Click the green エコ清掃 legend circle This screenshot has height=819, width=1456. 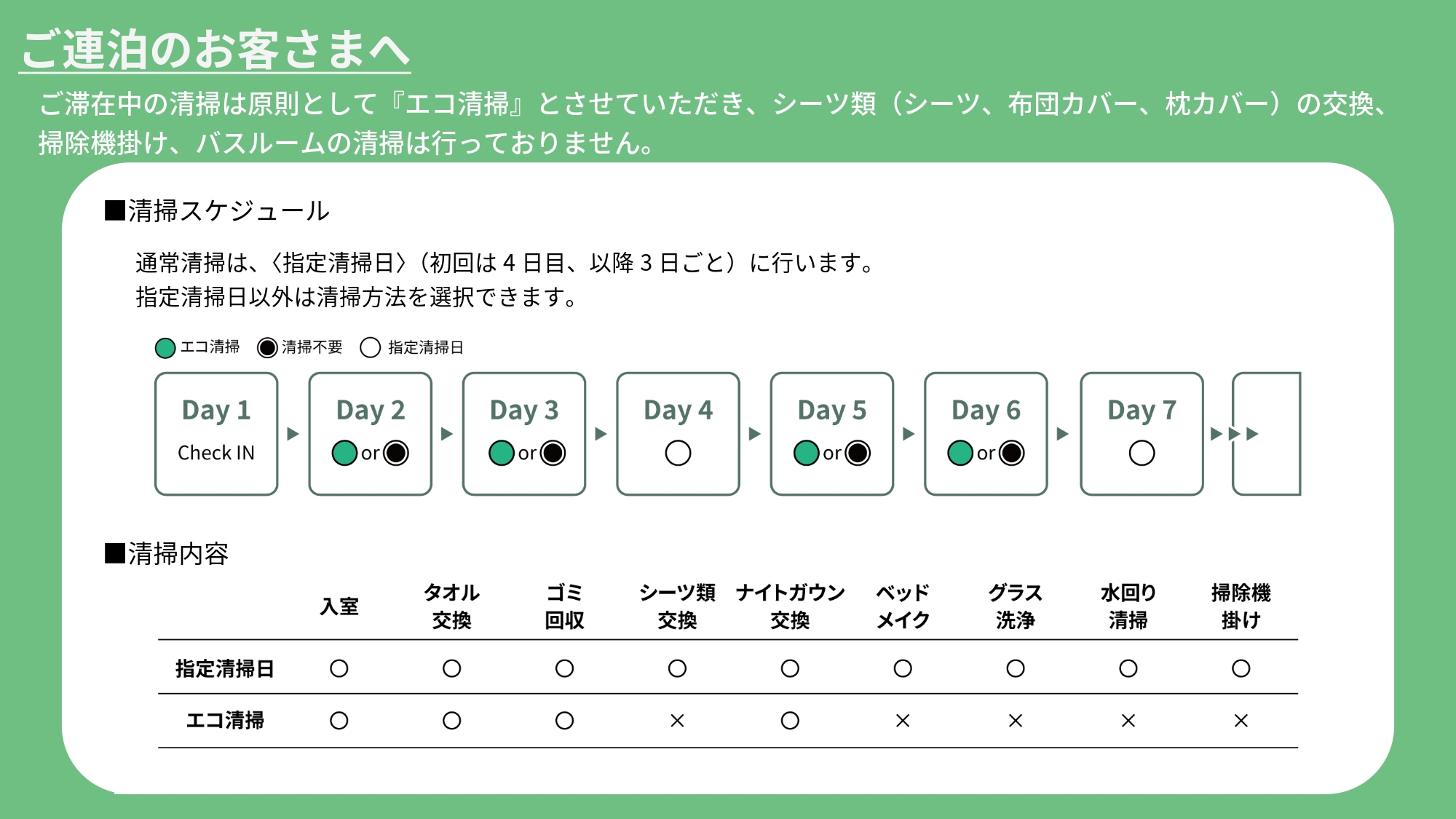165,348
